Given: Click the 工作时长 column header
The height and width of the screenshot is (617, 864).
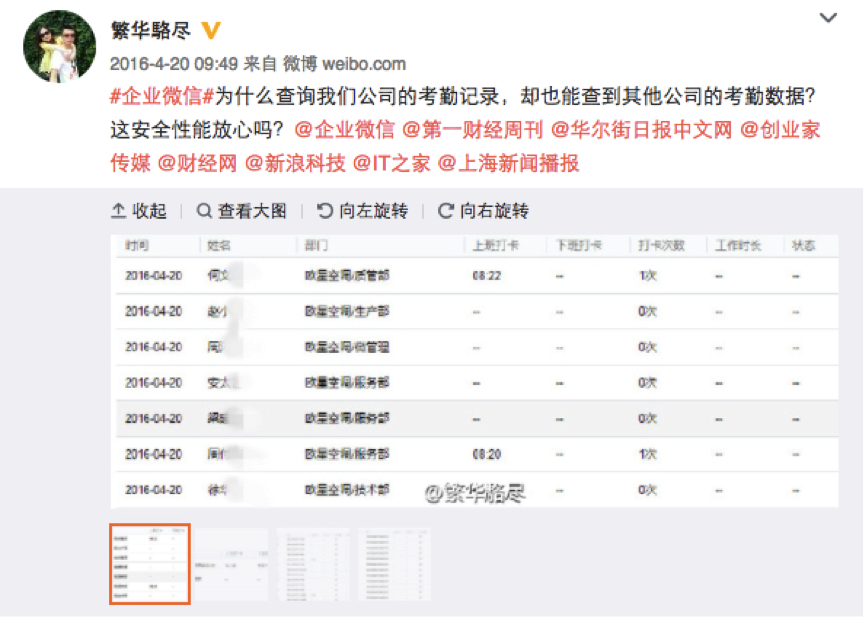Looking at the screenshot, I should click(738, 246).
